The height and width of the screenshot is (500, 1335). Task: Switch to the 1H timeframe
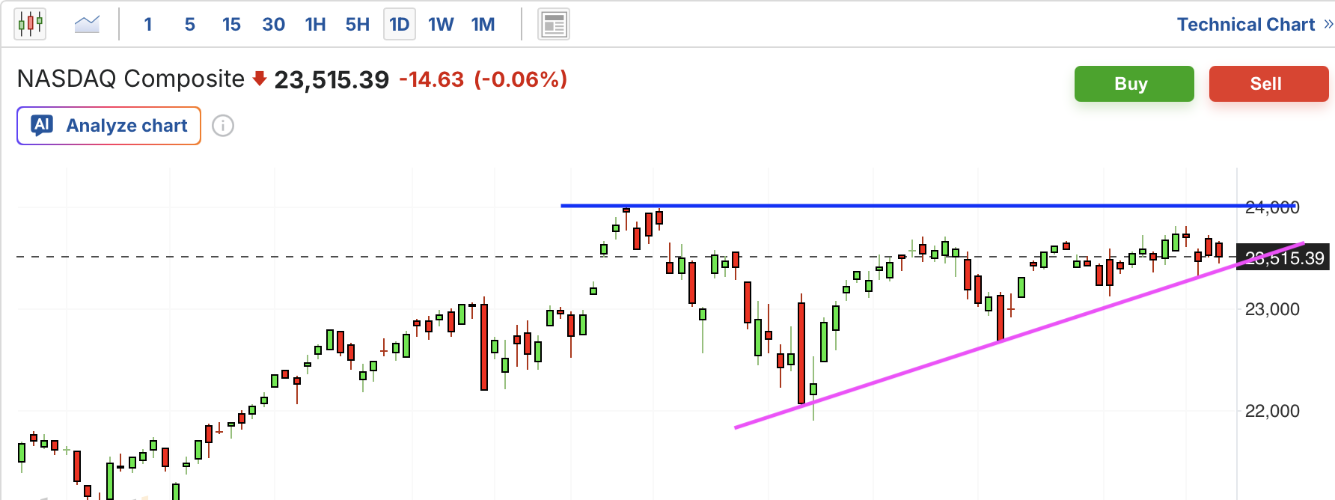click(x=315, y=24)
